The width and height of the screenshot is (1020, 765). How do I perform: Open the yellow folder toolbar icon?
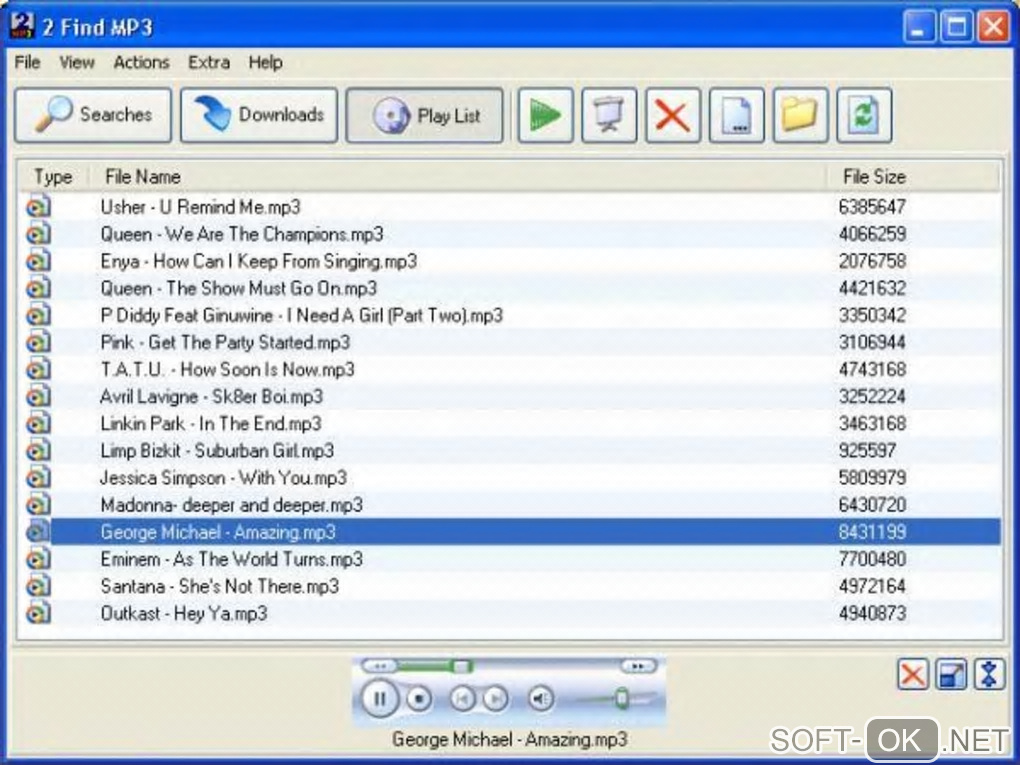coord(800,115)
